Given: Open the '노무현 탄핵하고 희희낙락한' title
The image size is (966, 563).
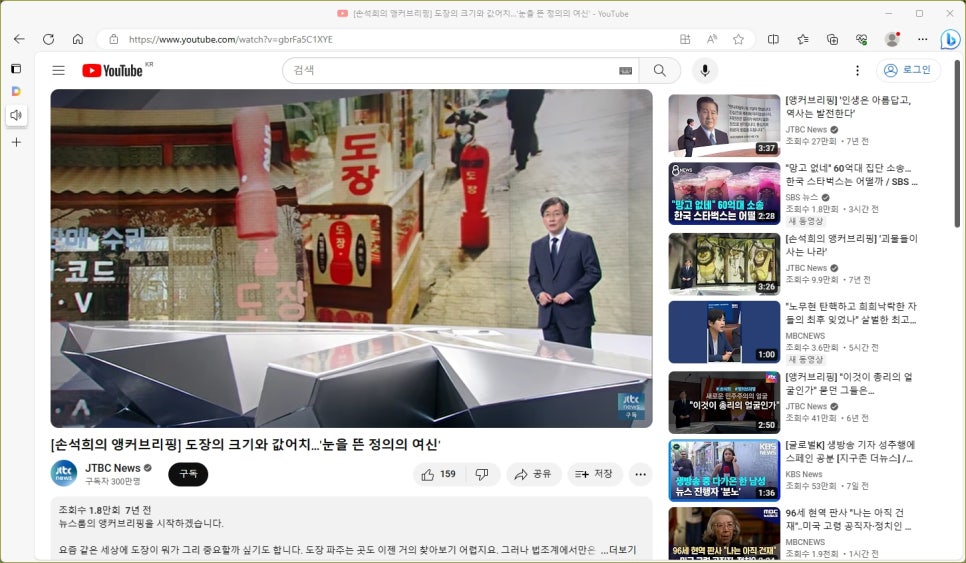Looking at the screenshot, I should pyautogui.click(x=851, y=312).
